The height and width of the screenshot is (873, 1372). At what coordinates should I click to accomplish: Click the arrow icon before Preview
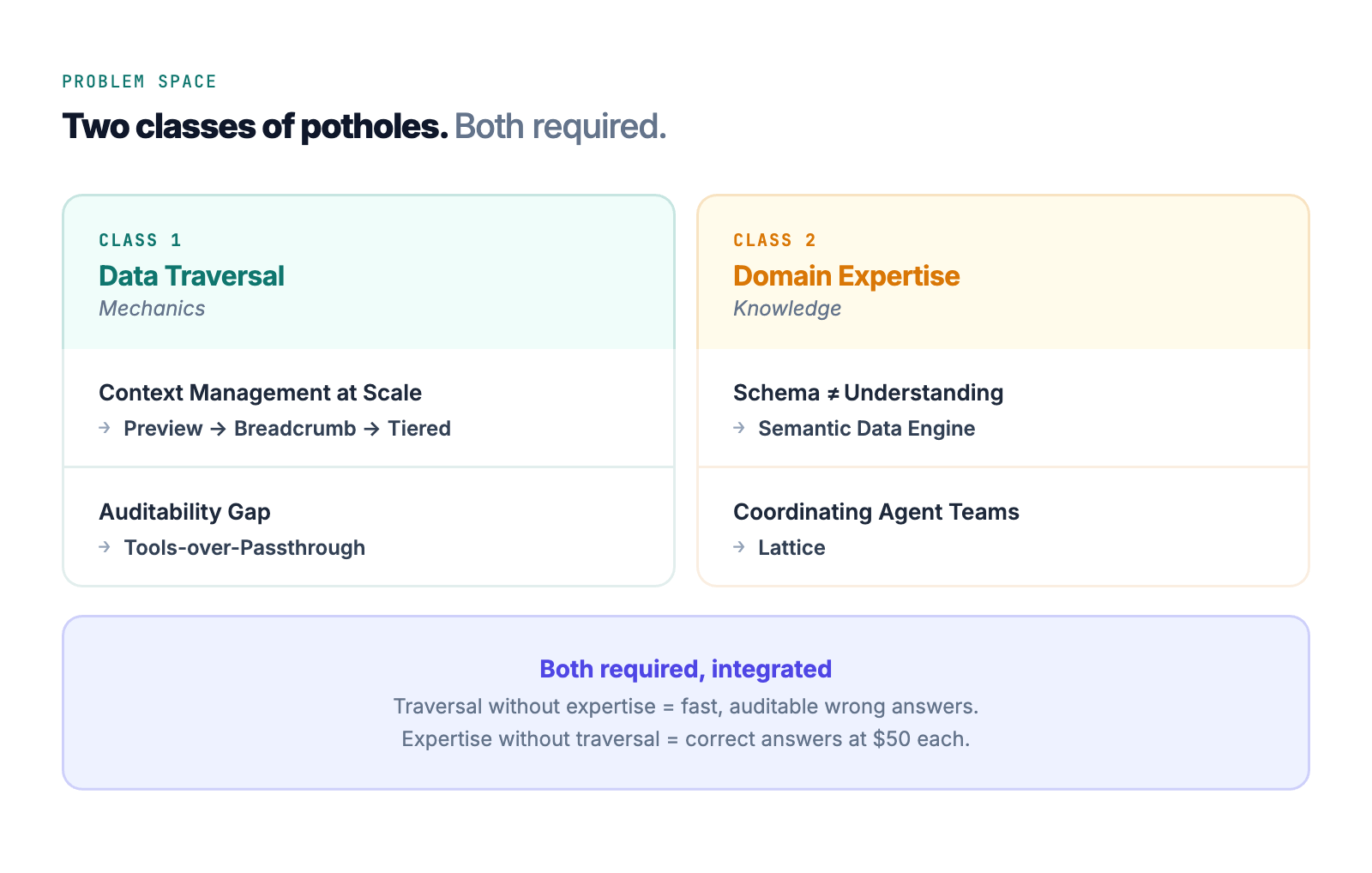(105, 428)
